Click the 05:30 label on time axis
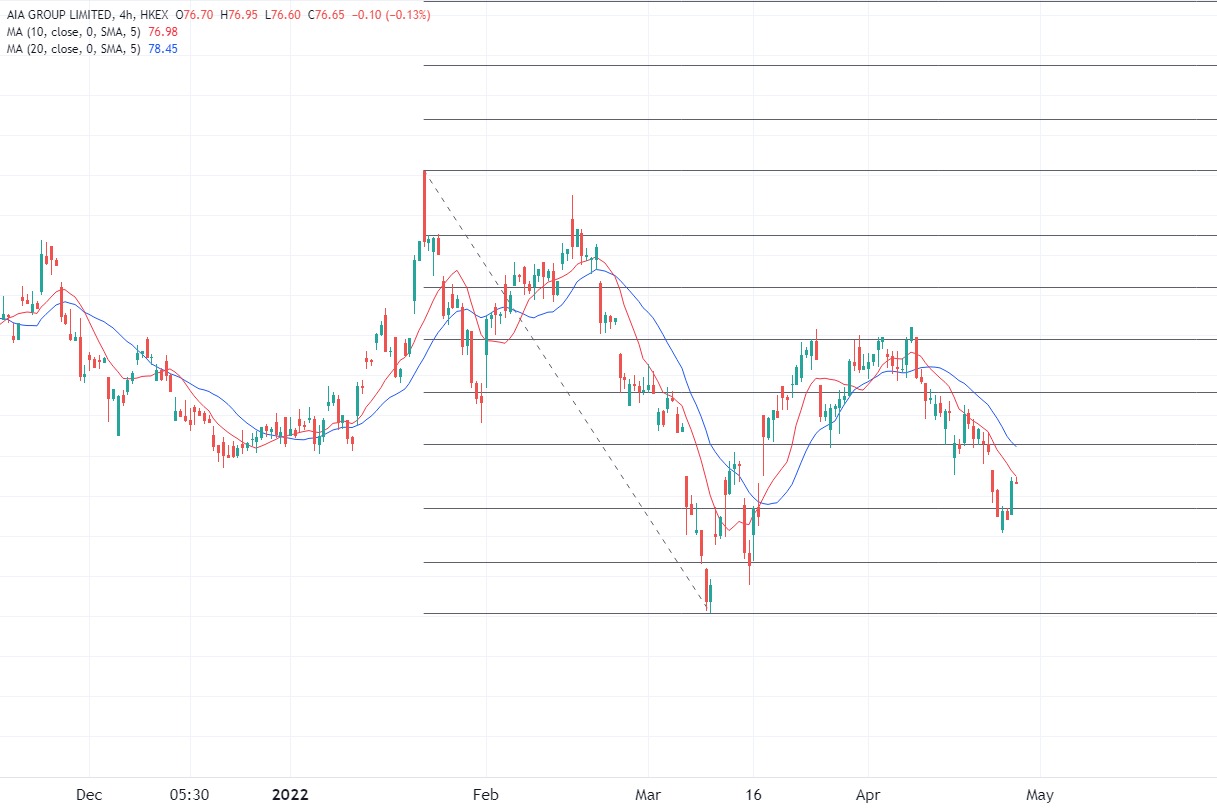 tap(189, 795)
